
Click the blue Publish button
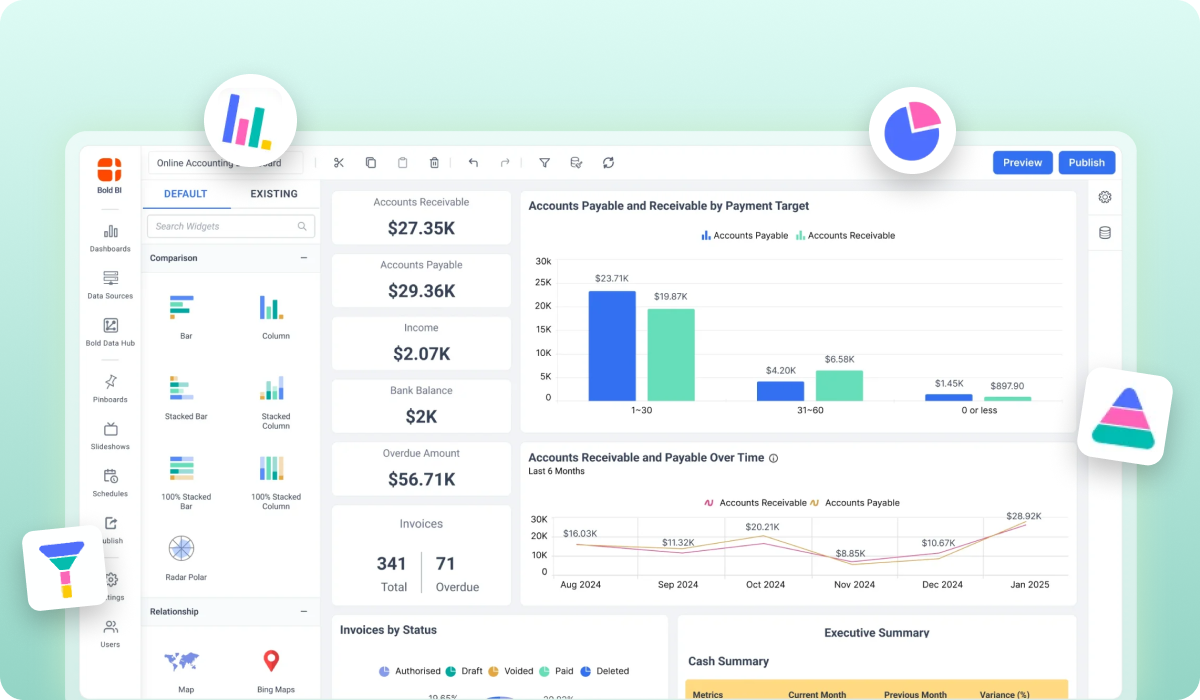tap(1086, 162)
